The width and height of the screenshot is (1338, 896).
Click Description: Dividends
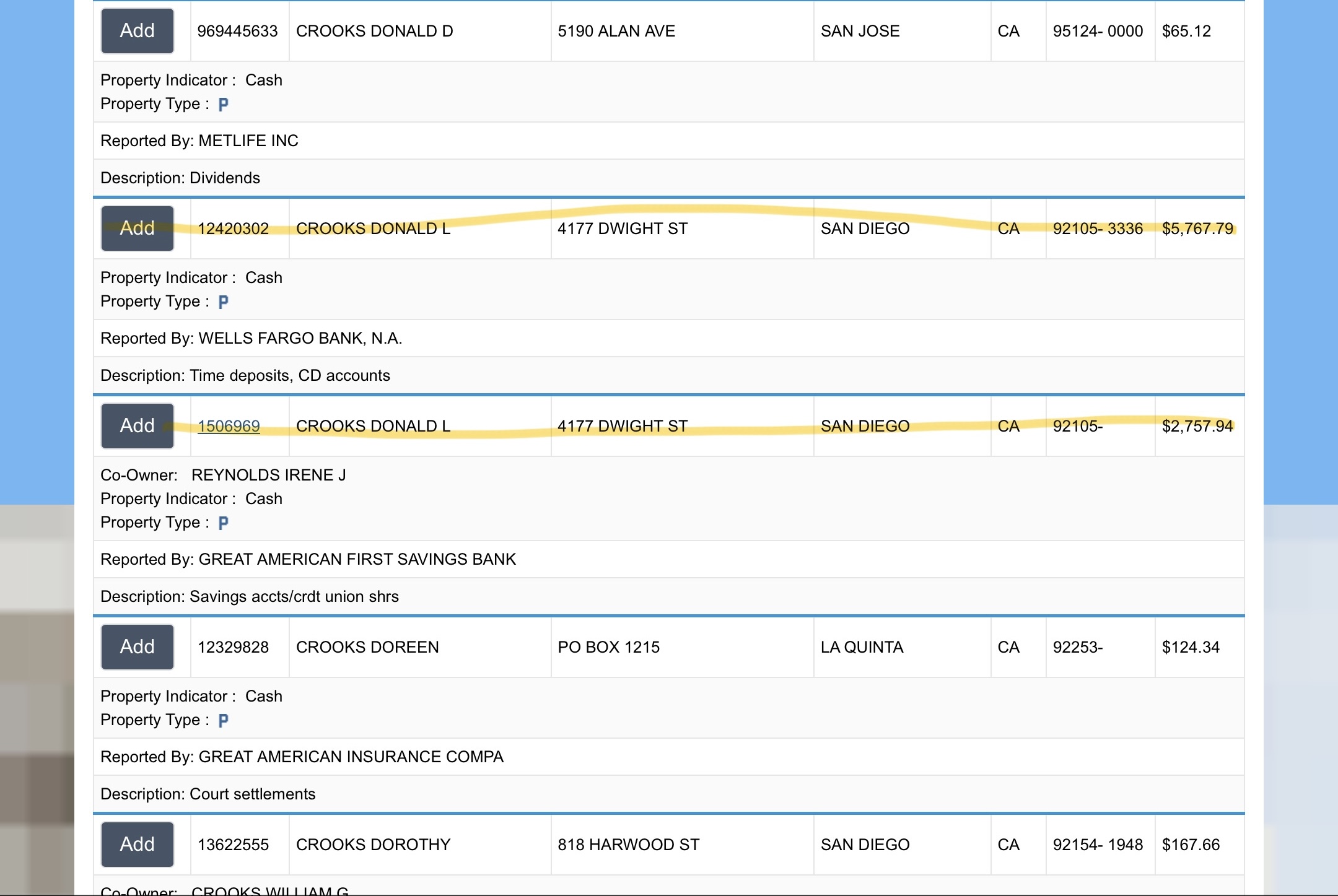tap(180, 178)
